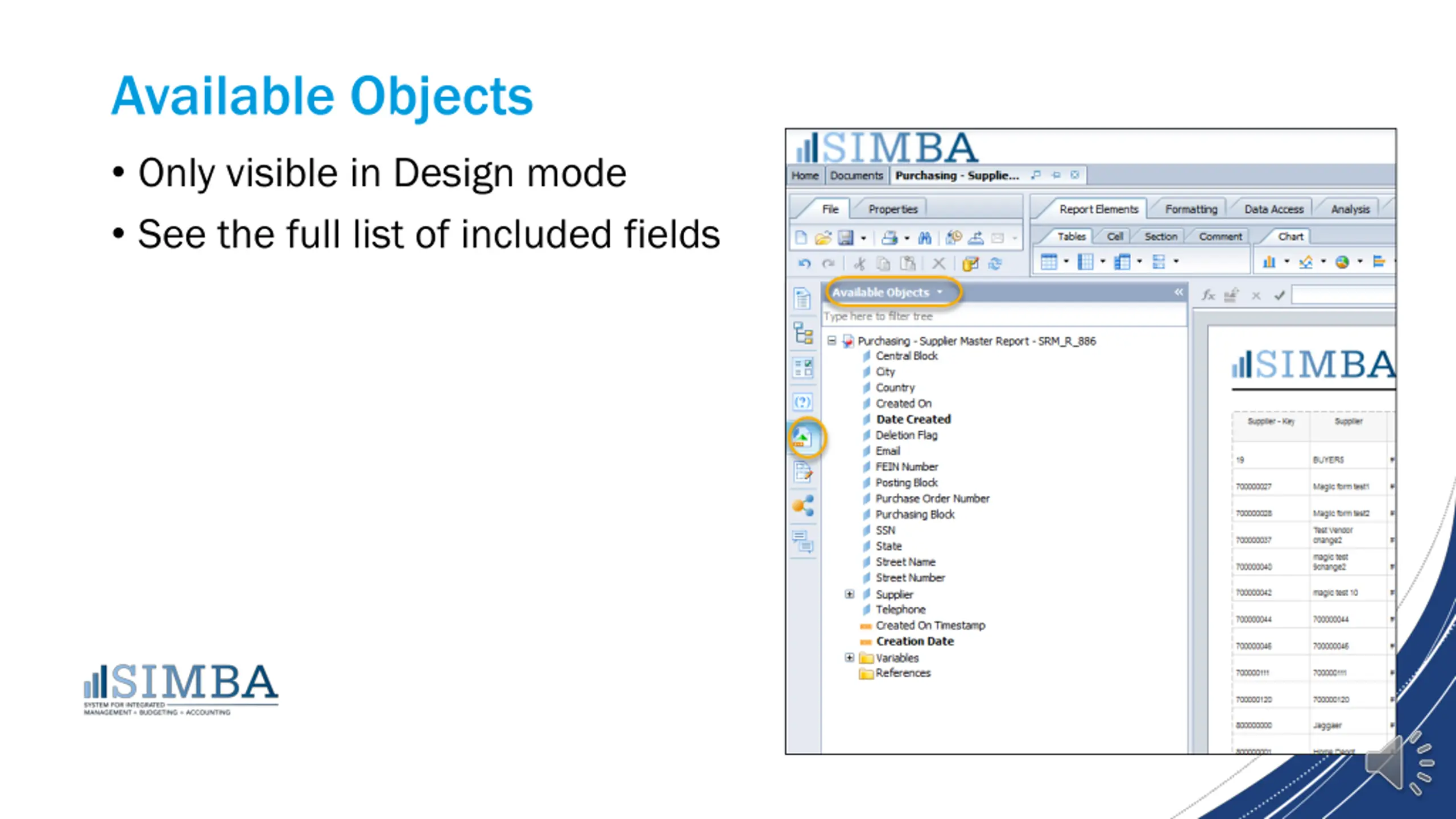The height and width of the screenshot is (819, 1456).
Task: Click the Supplier - Key column header
Action: [x=1271, y=421]
